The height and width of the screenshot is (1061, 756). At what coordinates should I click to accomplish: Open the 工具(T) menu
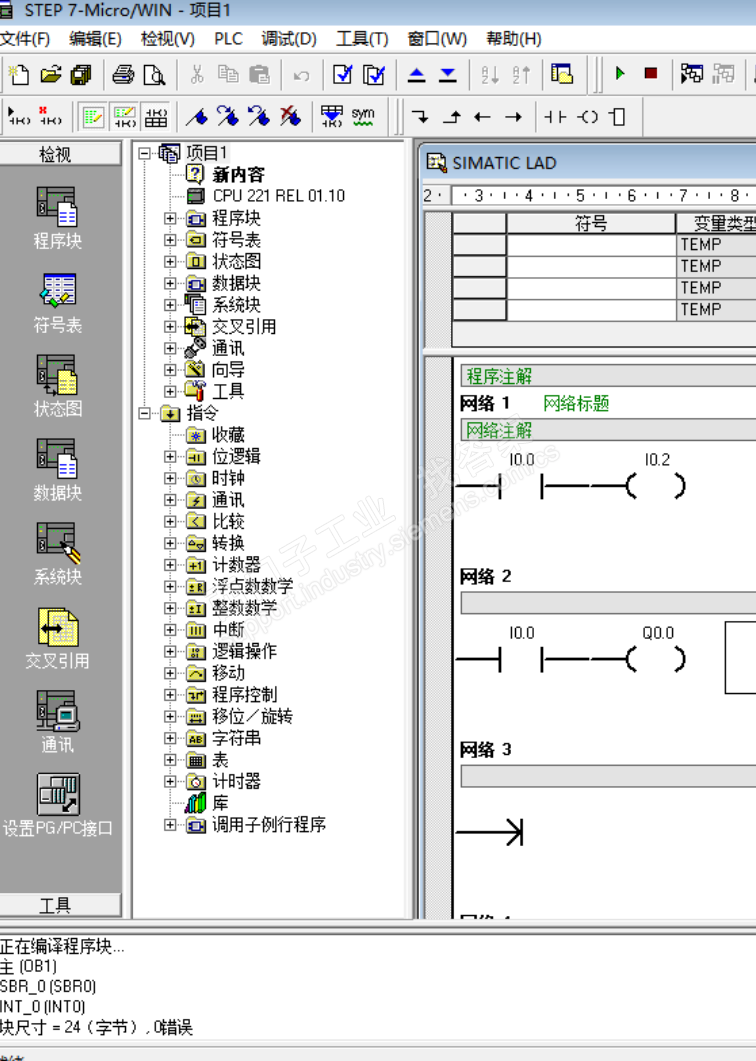pos(362,39)
